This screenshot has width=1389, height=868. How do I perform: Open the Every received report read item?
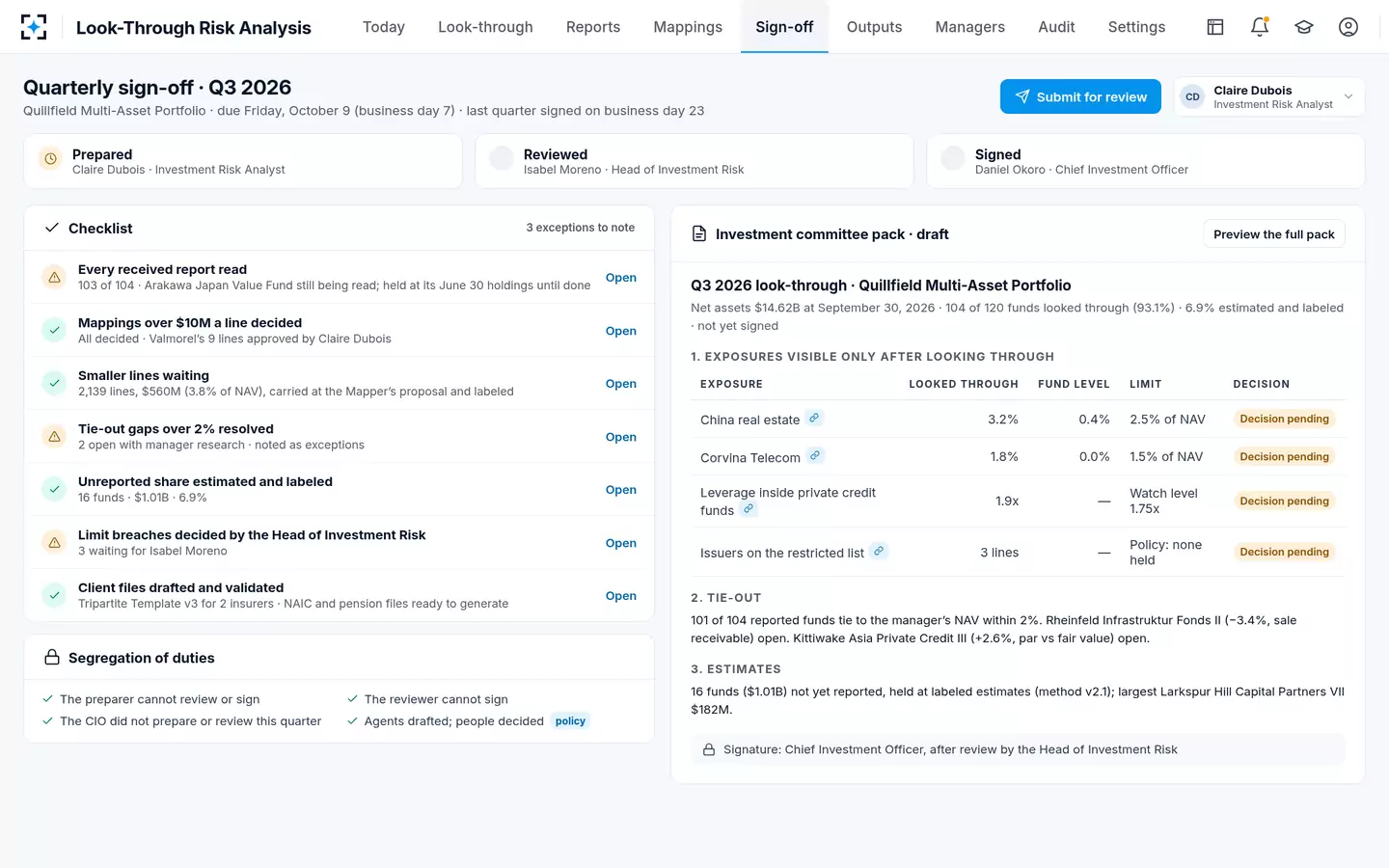[620, 278]
